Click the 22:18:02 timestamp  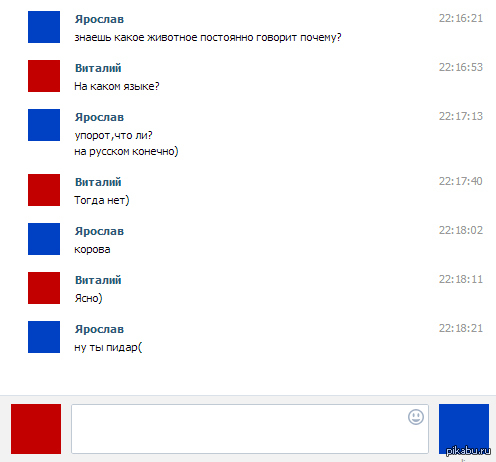click(461, 230)
